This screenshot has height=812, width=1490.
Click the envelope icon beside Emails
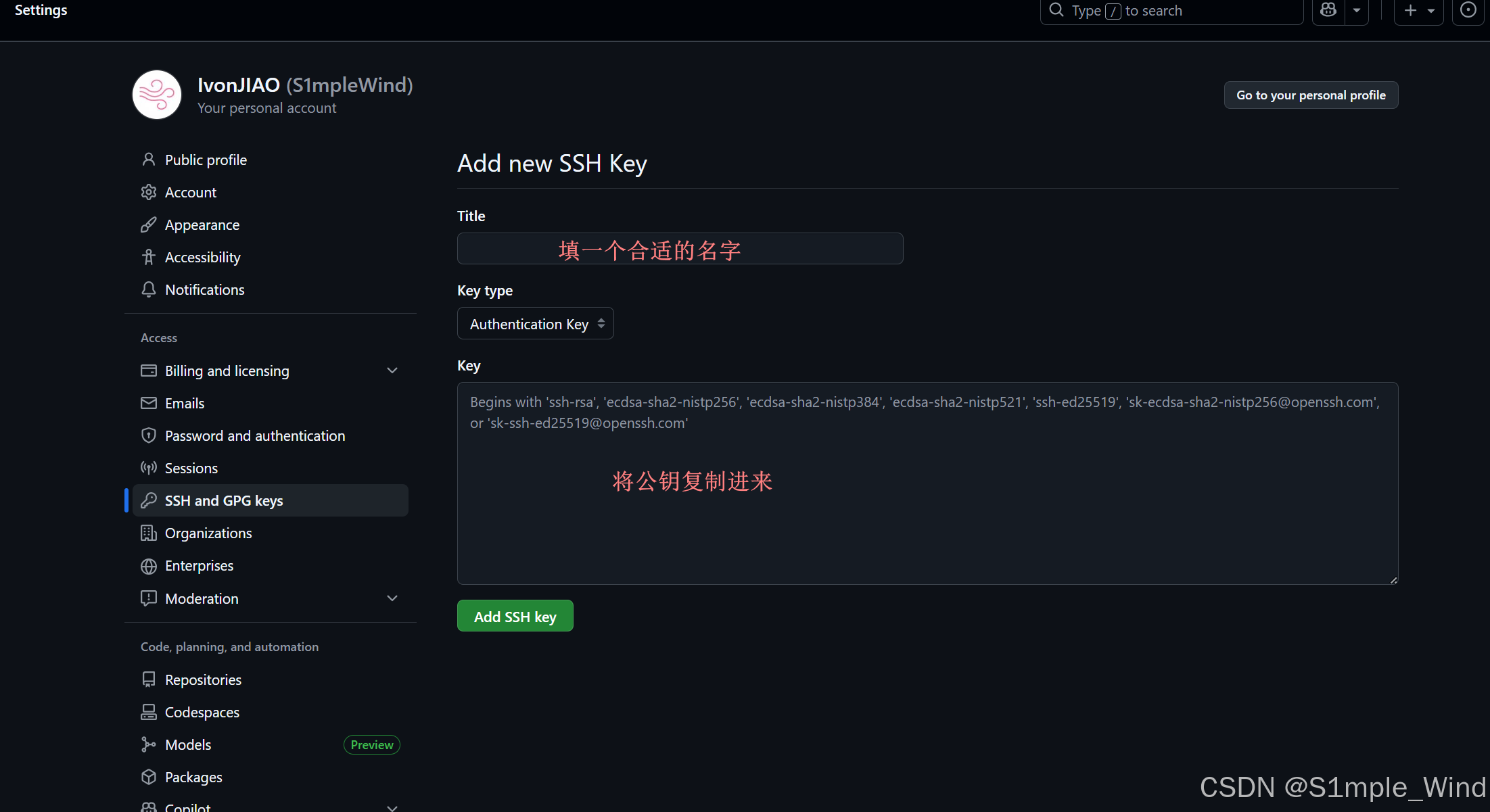click(149, 403)
